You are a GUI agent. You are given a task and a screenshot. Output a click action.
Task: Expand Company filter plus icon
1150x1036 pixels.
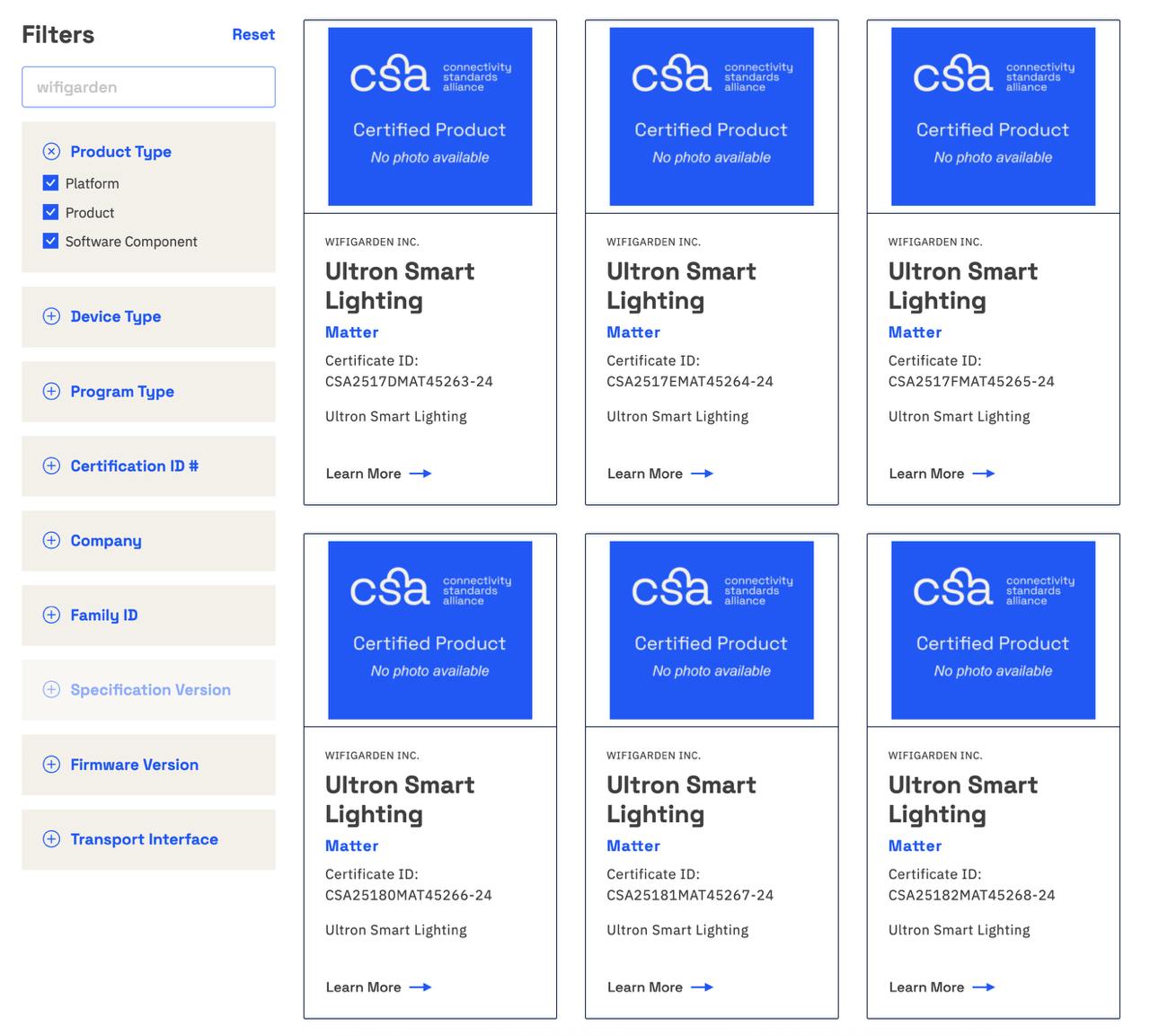51,540
